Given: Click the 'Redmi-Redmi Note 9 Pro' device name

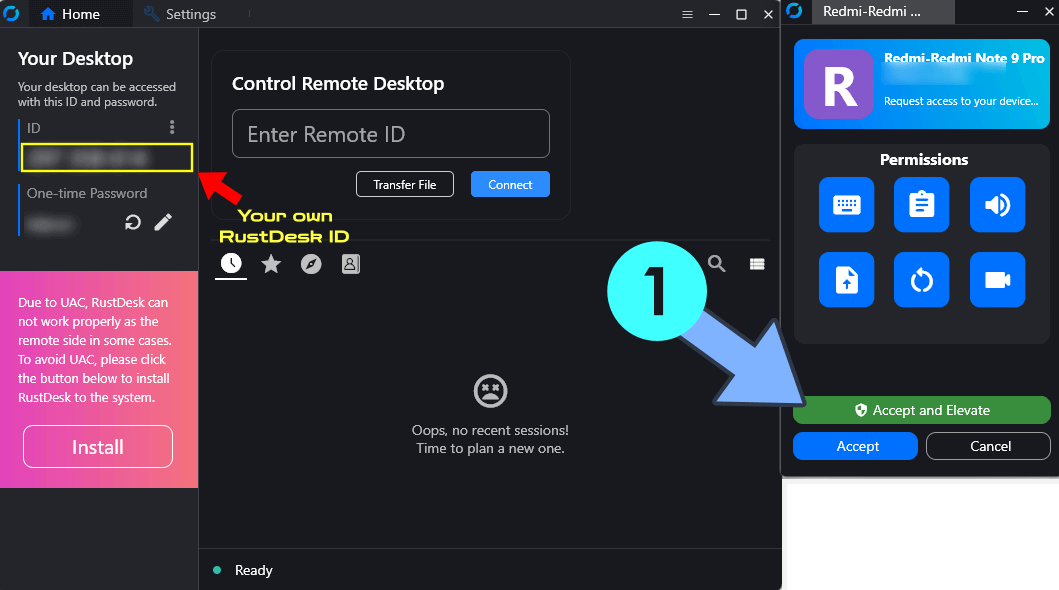Looking at the screenshot, I should [964, 58].
